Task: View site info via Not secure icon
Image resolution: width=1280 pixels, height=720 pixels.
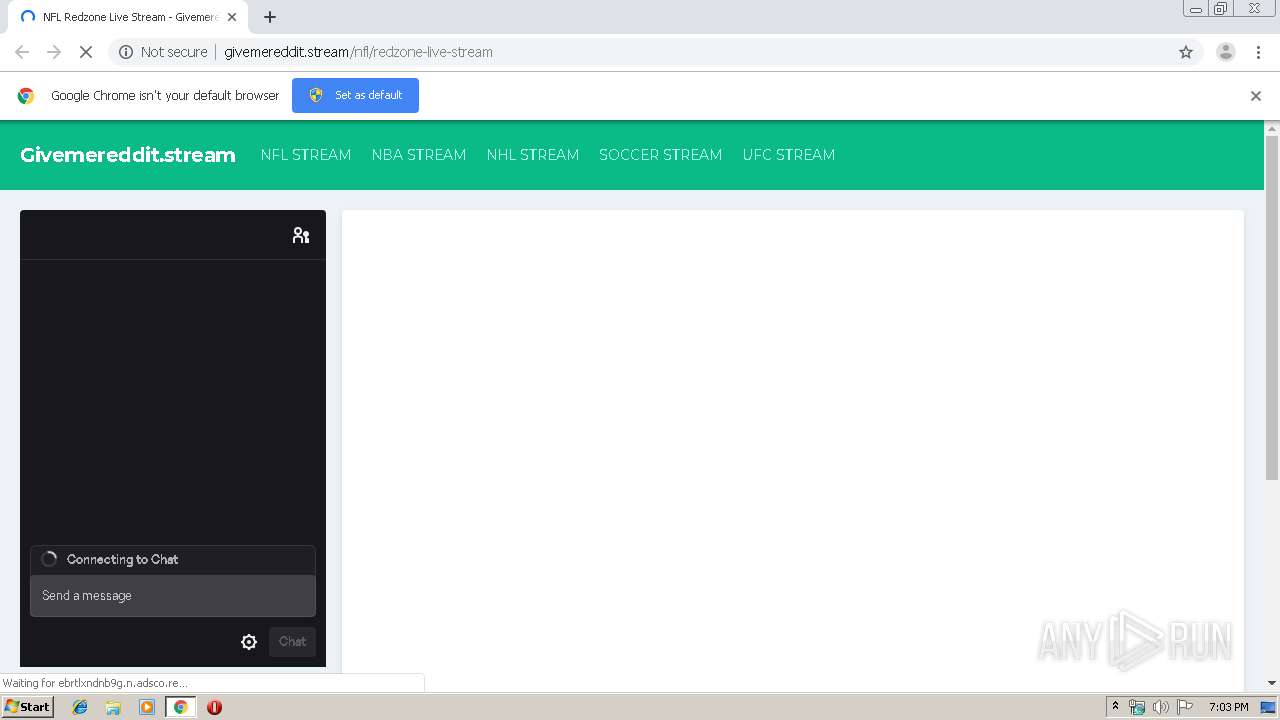Action: 126,52
